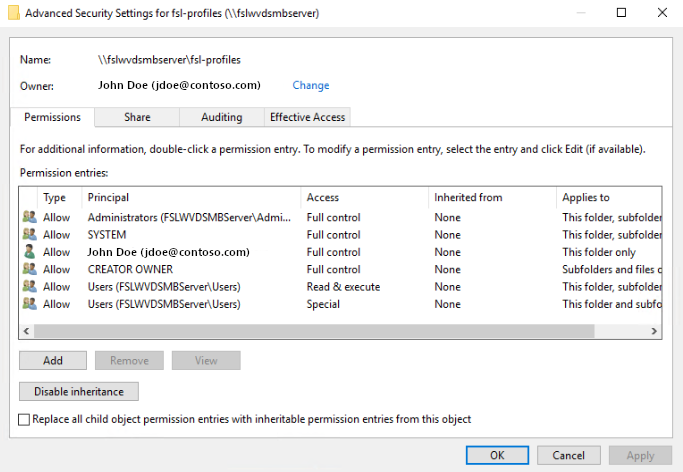
Task: Enable Replace all child object permission entries checkbox
Action: coord(24,419)
